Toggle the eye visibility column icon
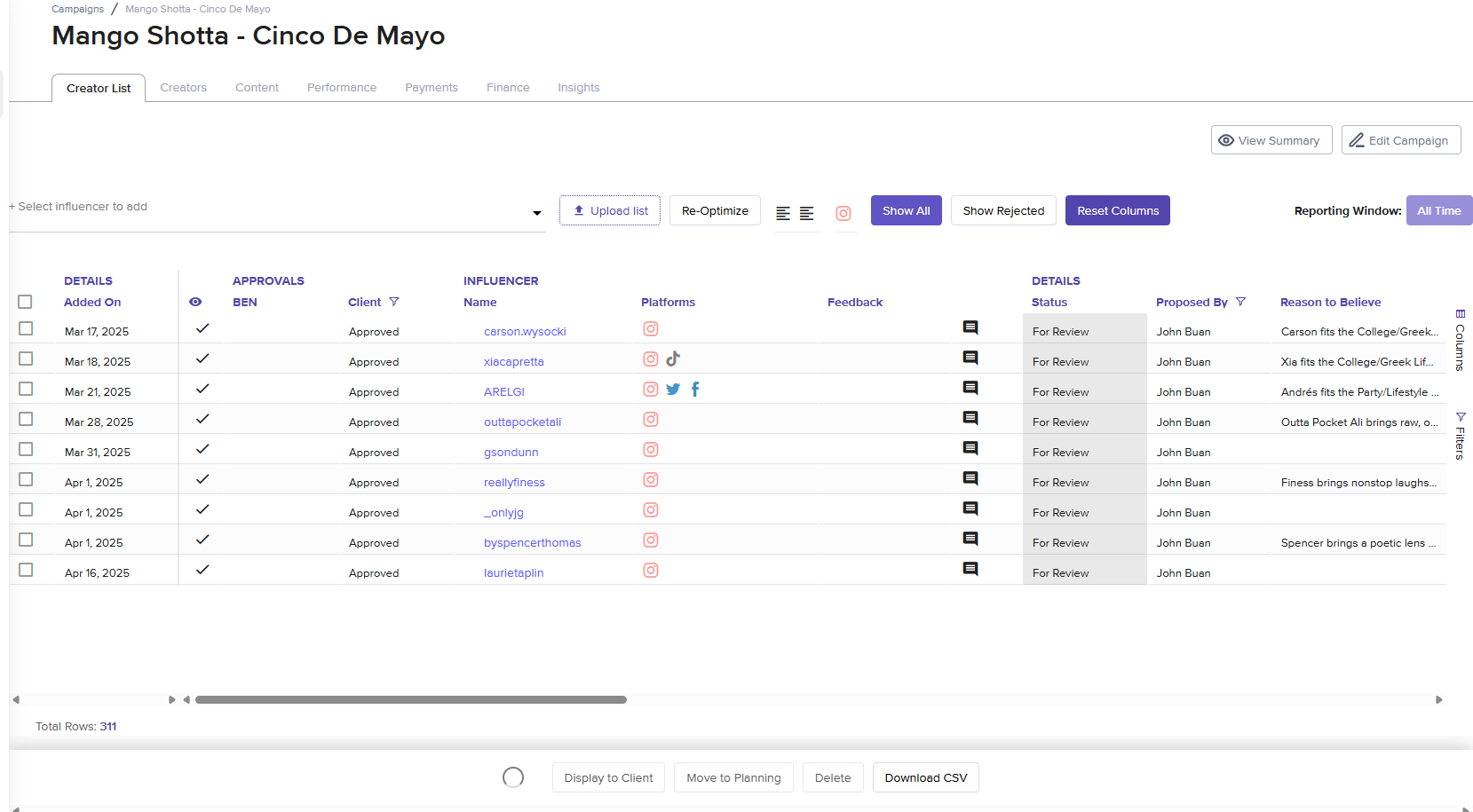The height and width of the screenshot is (812, 1473). (195, 302)
